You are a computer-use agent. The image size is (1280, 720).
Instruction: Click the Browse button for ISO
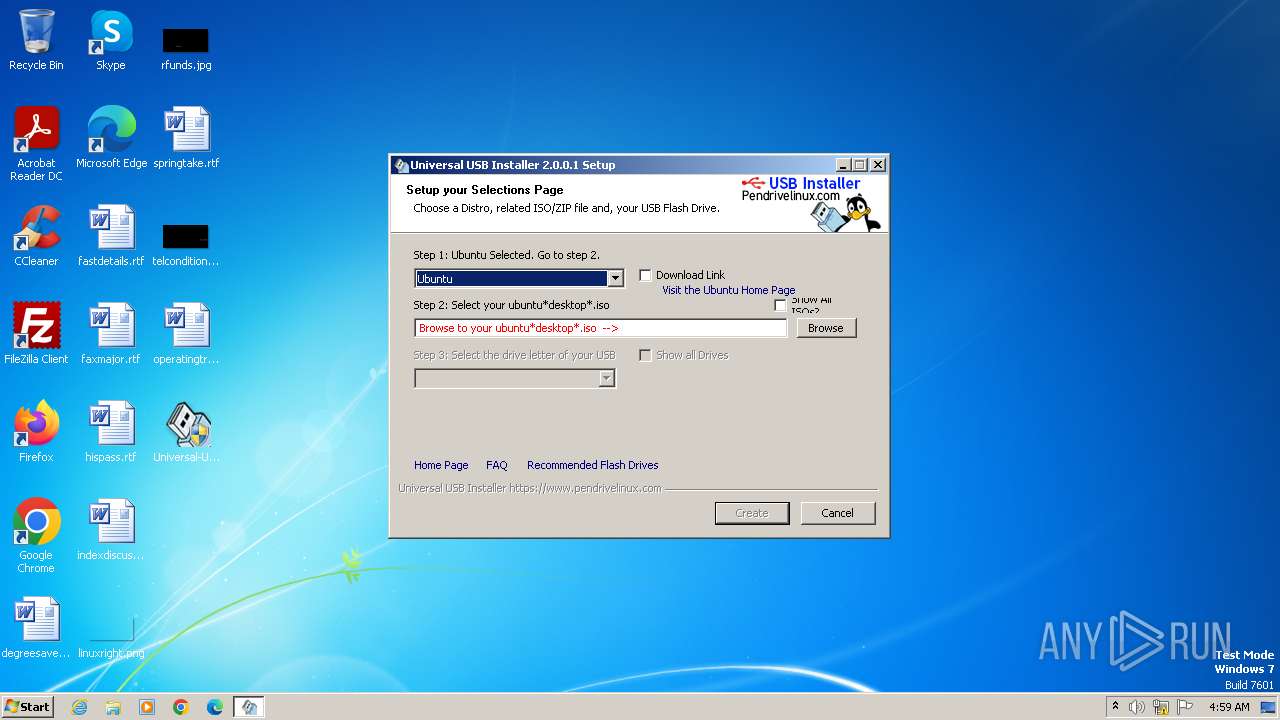[x=826, y=328]
